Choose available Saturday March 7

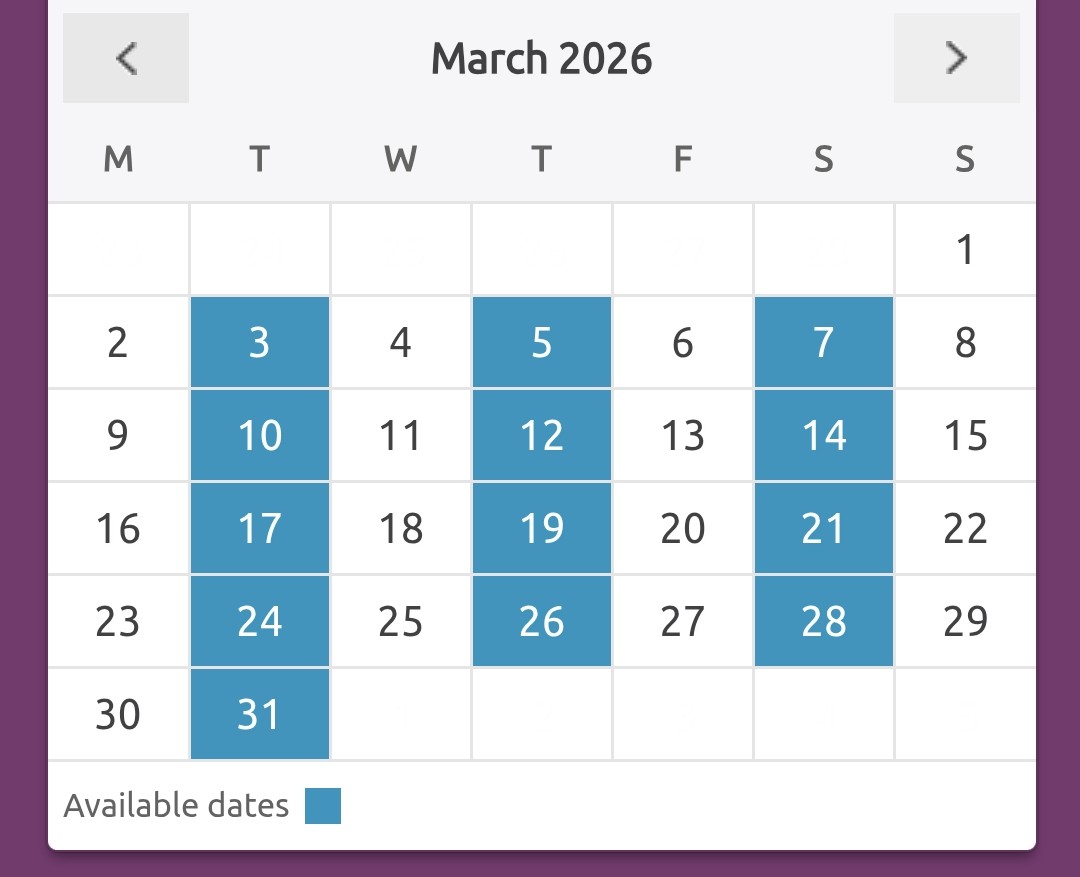coord(824,342)
